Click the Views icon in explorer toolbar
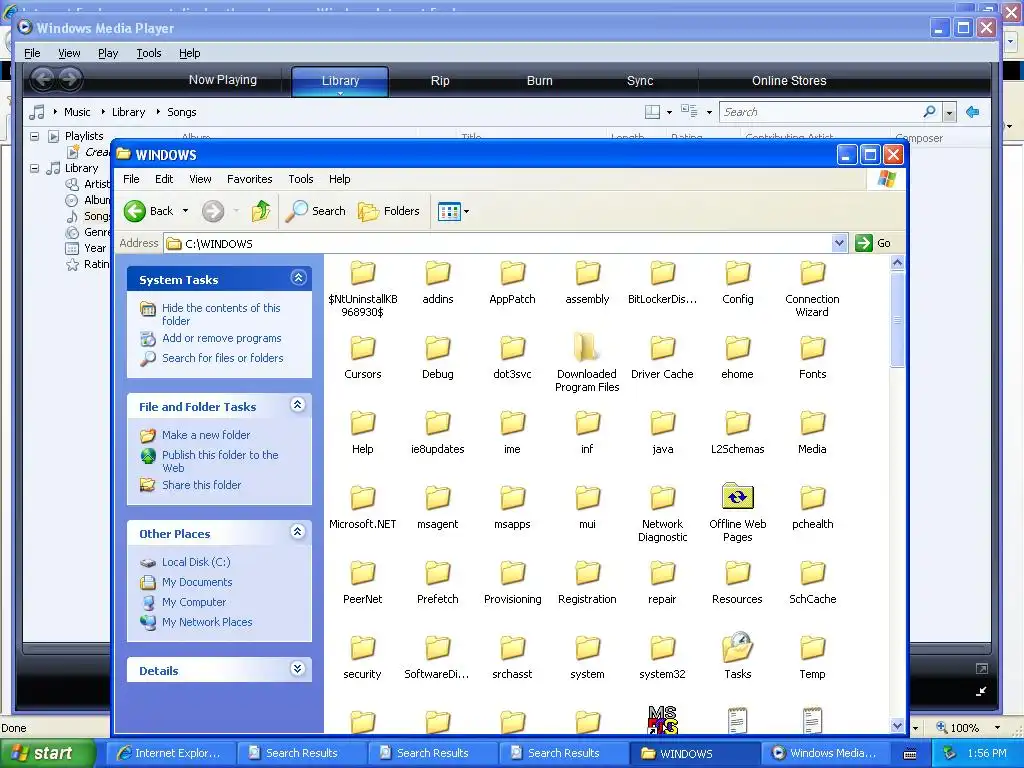Image resolution: width=1024 pixels, height=768 pixels. pos(449,212)
